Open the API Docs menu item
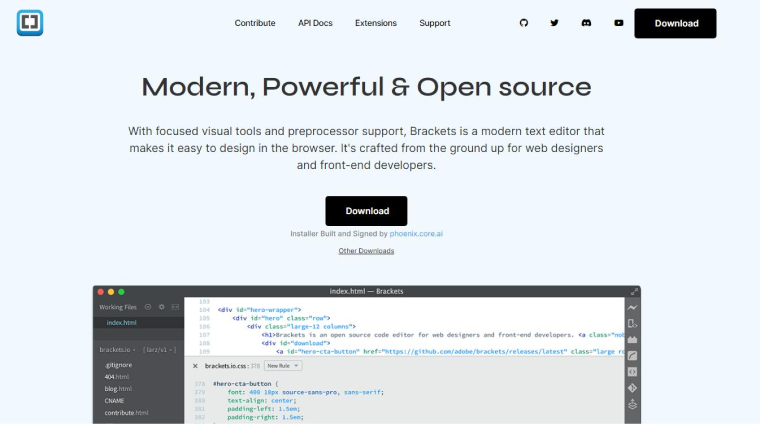The height and width of the screenshot is (424, 760). coord(315,23)
